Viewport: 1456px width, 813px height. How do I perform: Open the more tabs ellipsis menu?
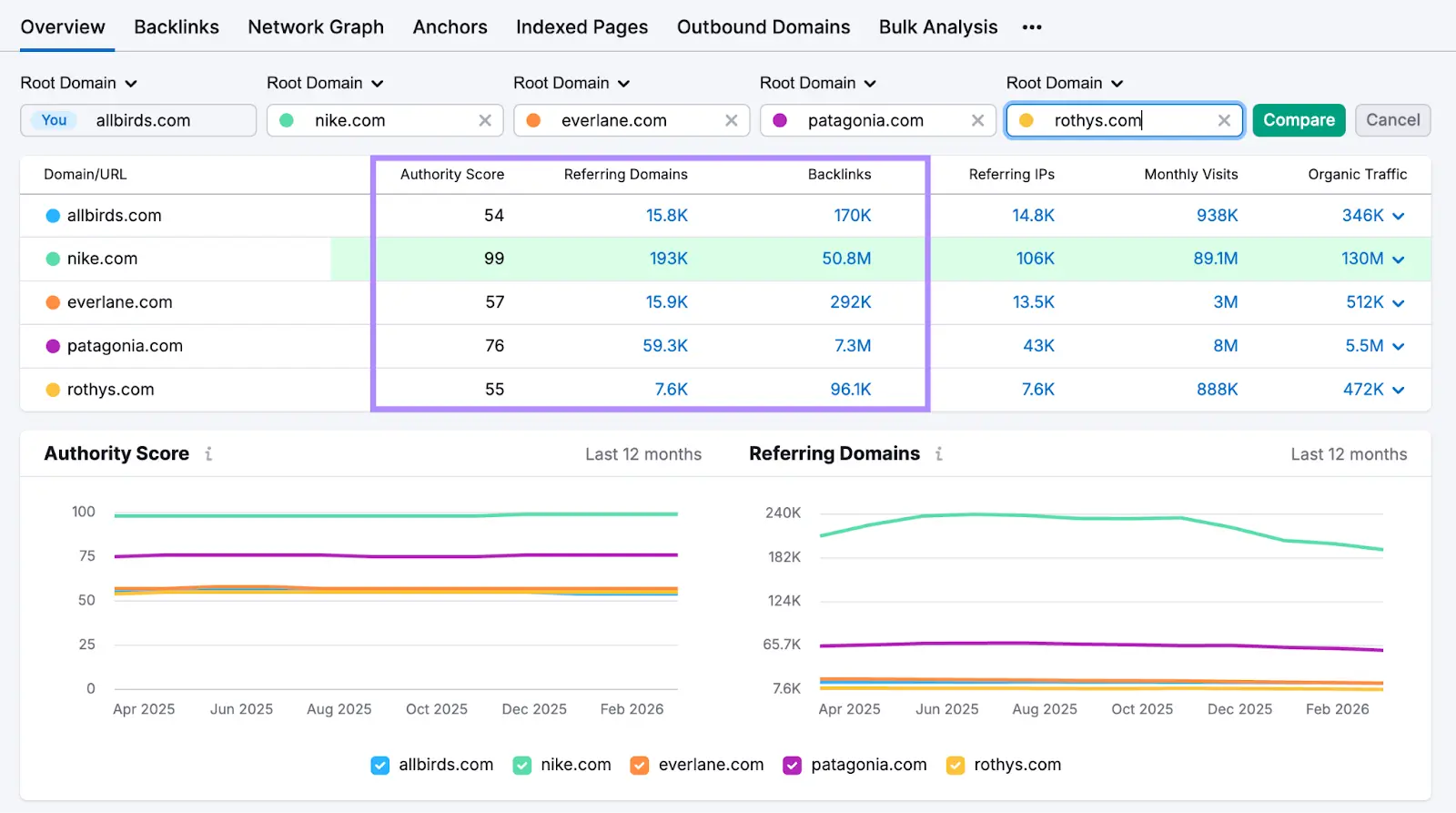(1032, 27)
